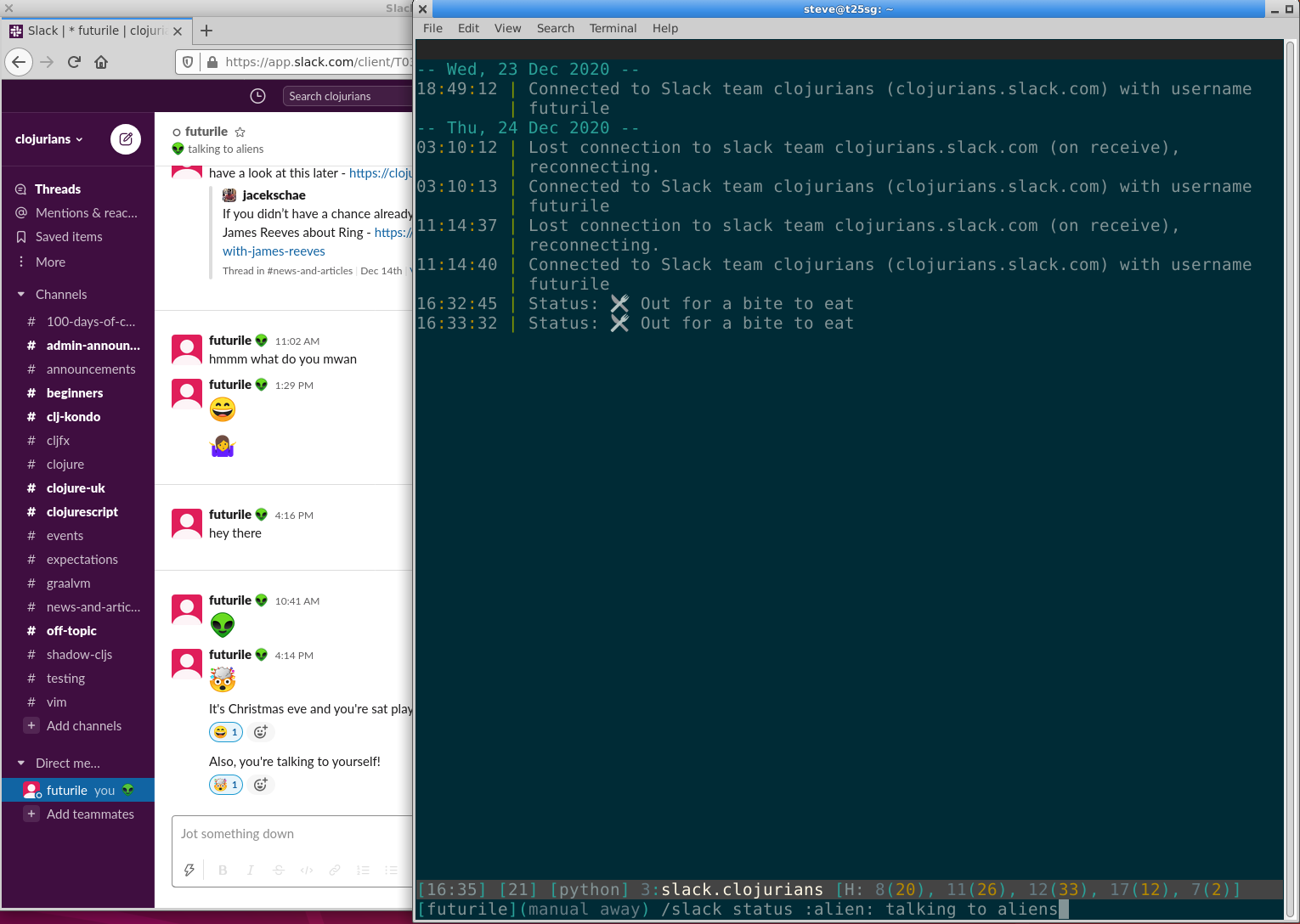The height and width of the screenshot is (924, 1300).
Task: Click the padlock site security icon
Action: pyautogui.click(x=212, y=62)
